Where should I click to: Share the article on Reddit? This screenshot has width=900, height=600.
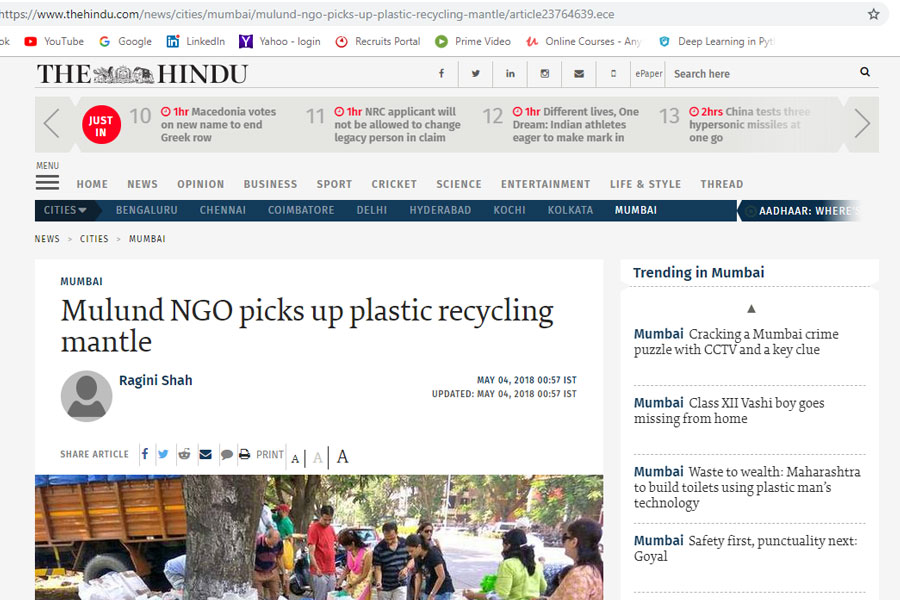[x=184, y=454]
